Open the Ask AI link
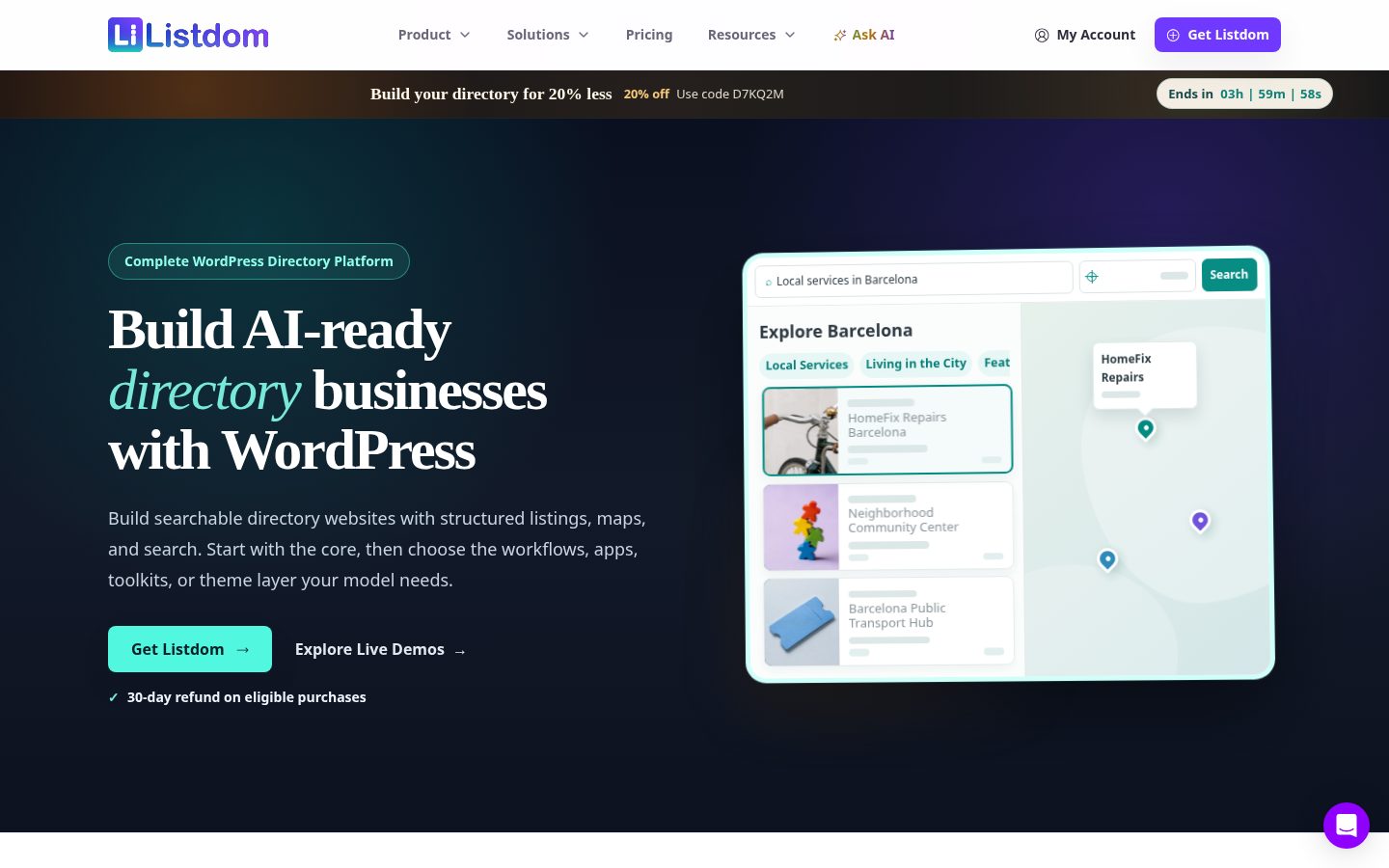This screenshot has height=868, width=1389. [864, 35]
